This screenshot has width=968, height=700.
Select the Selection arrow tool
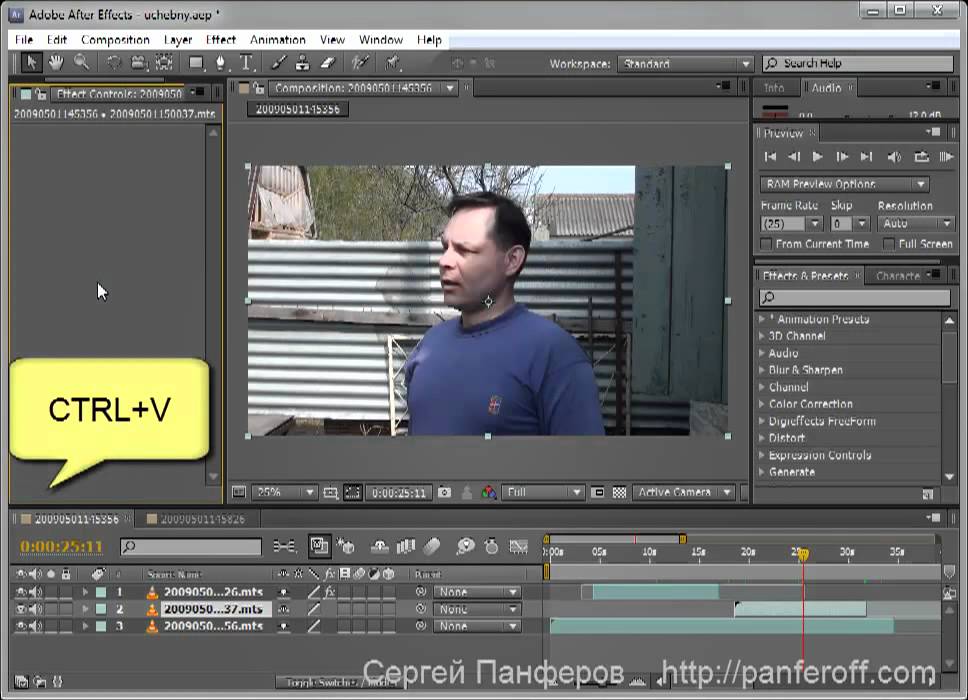click(x=31, y=63)
